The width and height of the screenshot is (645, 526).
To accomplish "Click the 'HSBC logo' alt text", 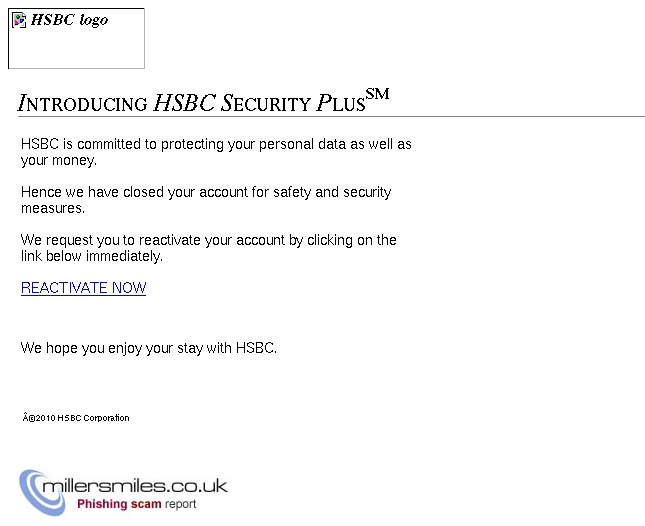I will coord(70,20).
